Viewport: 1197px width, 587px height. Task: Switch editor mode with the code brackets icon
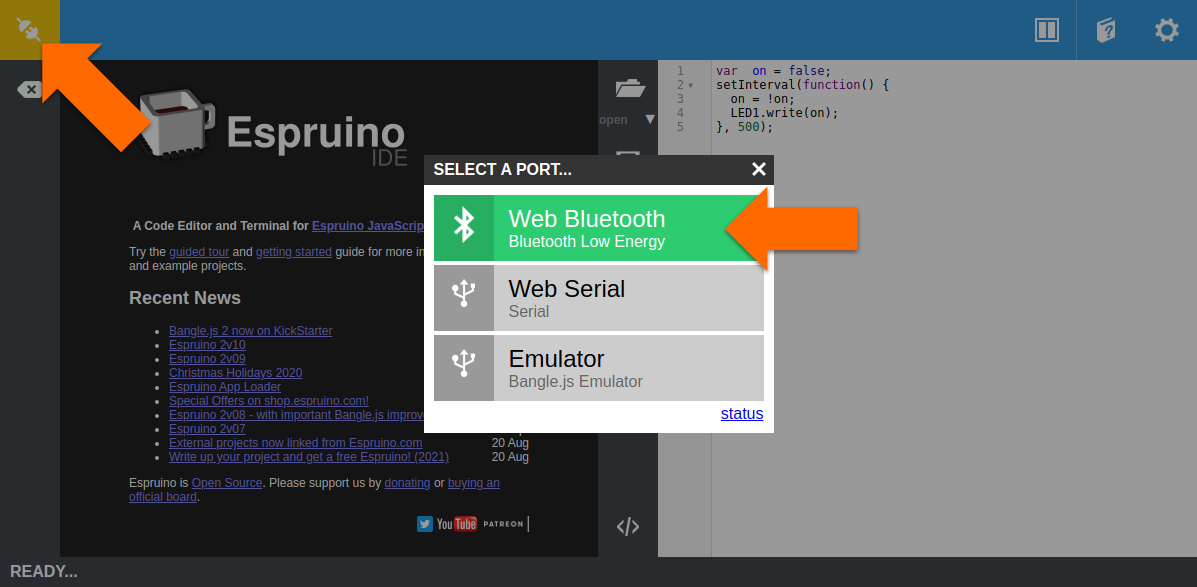(628, 526)
